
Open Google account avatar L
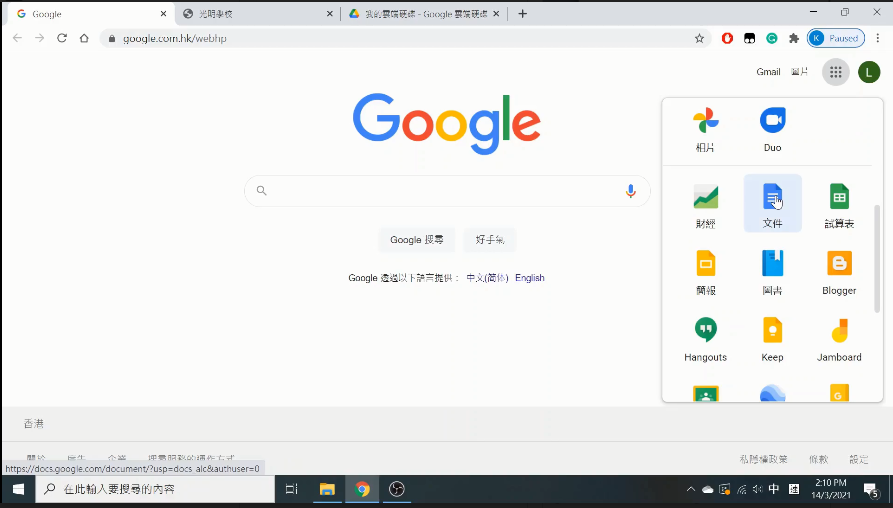point(869,72)
